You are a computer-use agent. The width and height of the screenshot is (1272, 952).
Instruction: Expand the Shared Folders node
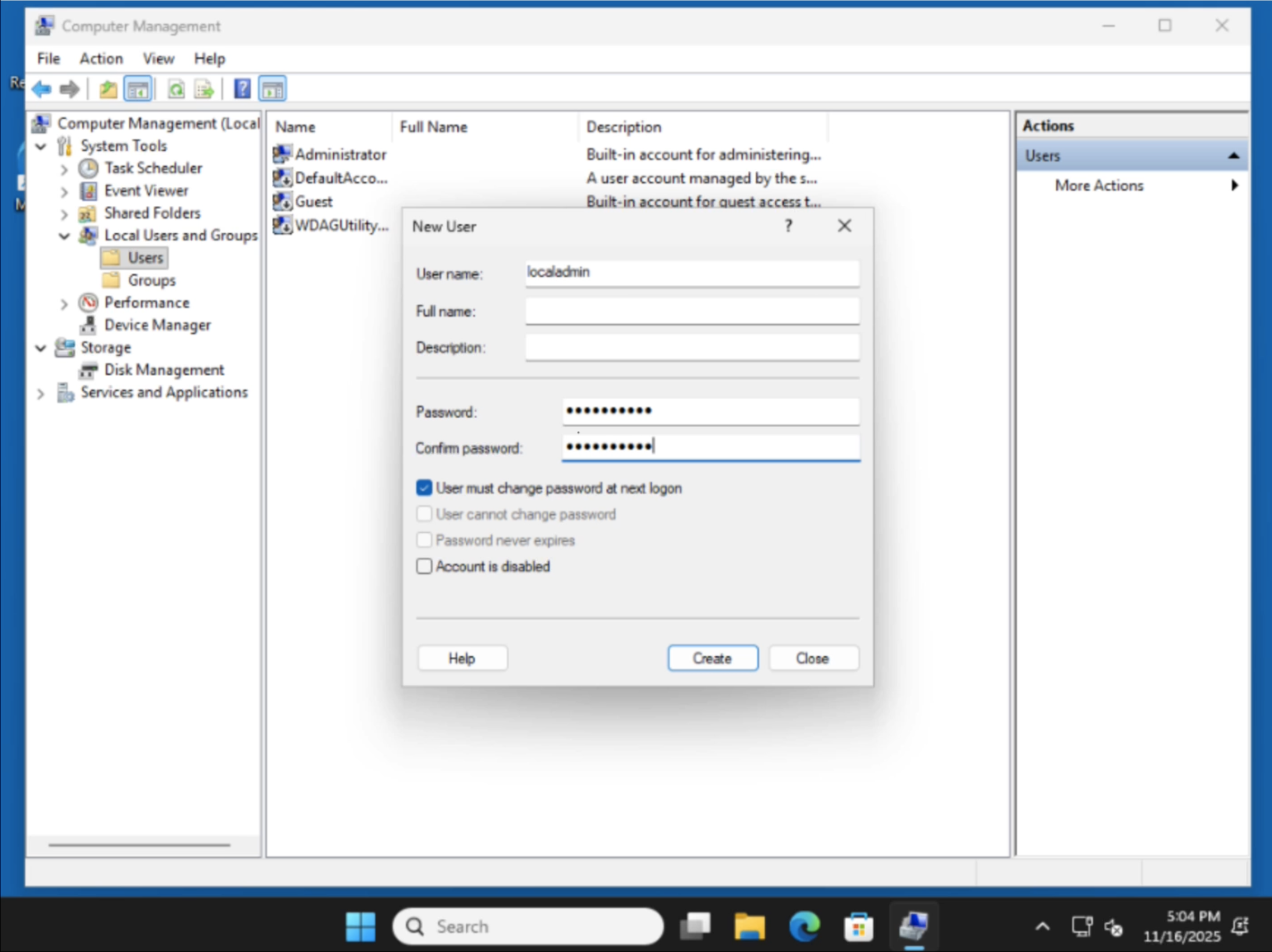pos(64,214)
